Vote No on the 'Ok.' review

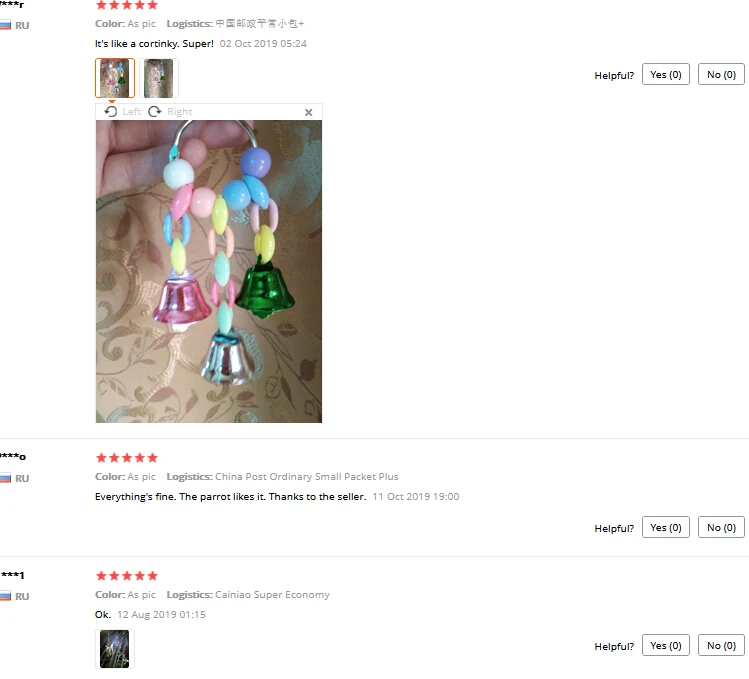pos(721,646)
